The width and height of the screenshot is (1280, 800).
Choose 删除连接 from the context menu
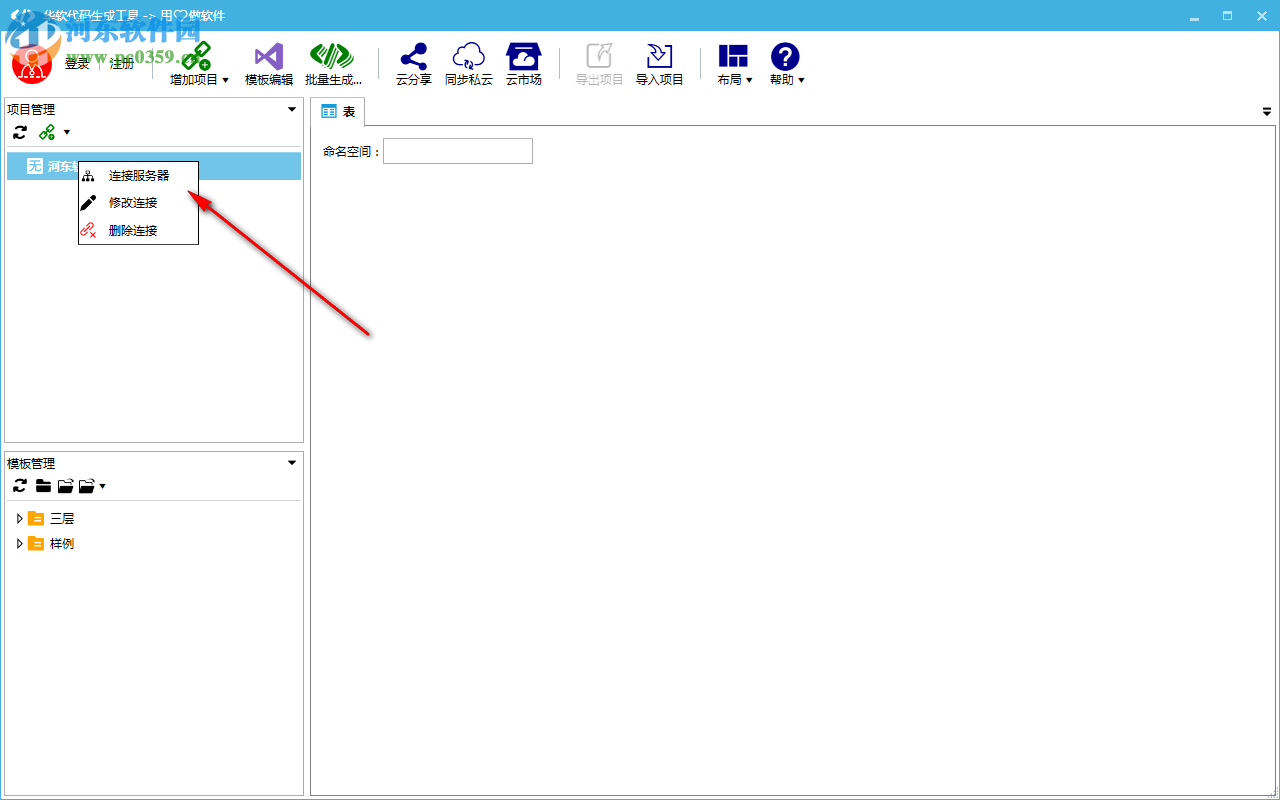(x=138, y=230)
